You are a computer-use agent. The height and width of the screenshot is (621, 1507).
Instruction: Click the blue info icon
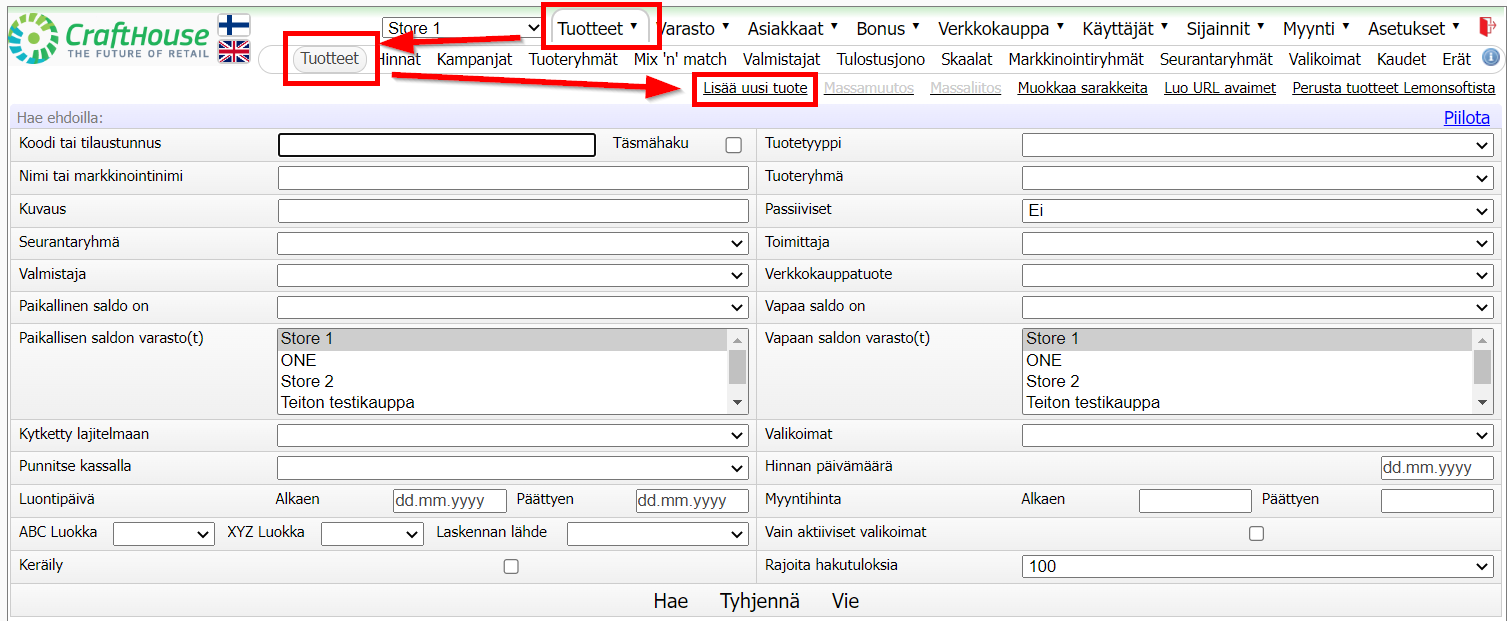[x=1490, y=58]
